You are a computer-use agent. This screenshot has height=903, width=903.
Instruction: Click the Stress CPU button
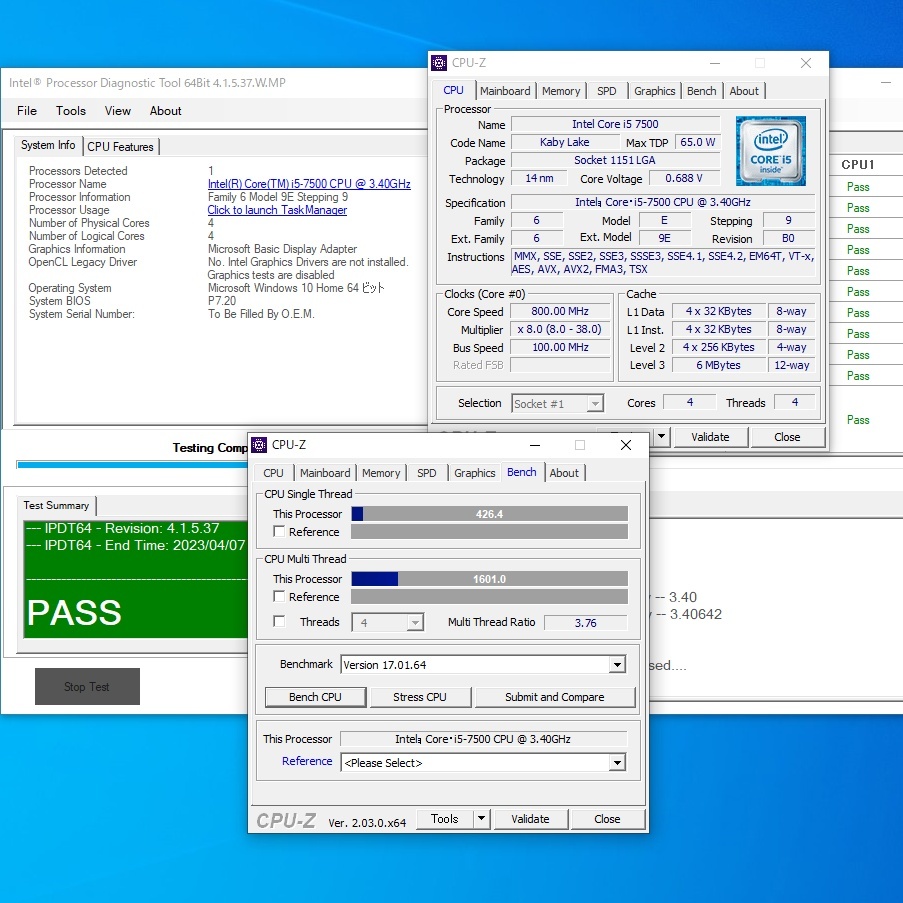click(x=420, y=697)
